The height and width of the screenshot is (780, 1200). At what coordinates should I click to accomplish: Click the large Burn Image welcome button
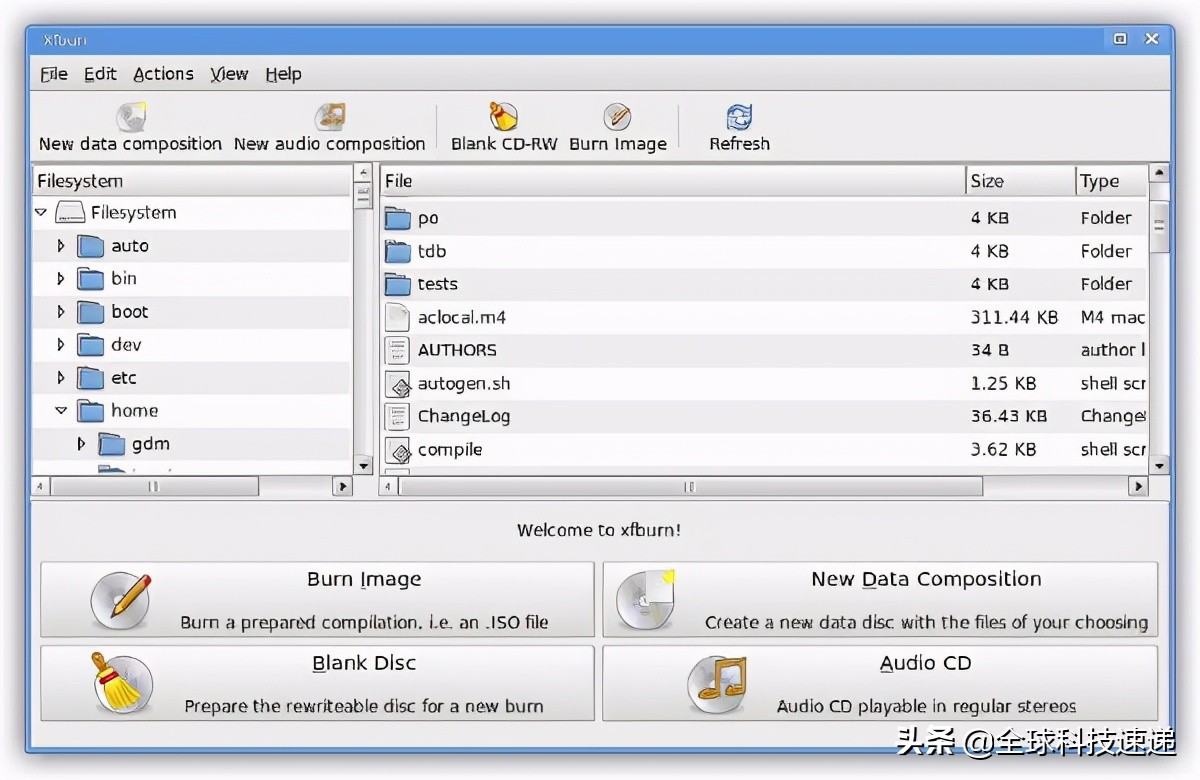click(x=317, y=600)
